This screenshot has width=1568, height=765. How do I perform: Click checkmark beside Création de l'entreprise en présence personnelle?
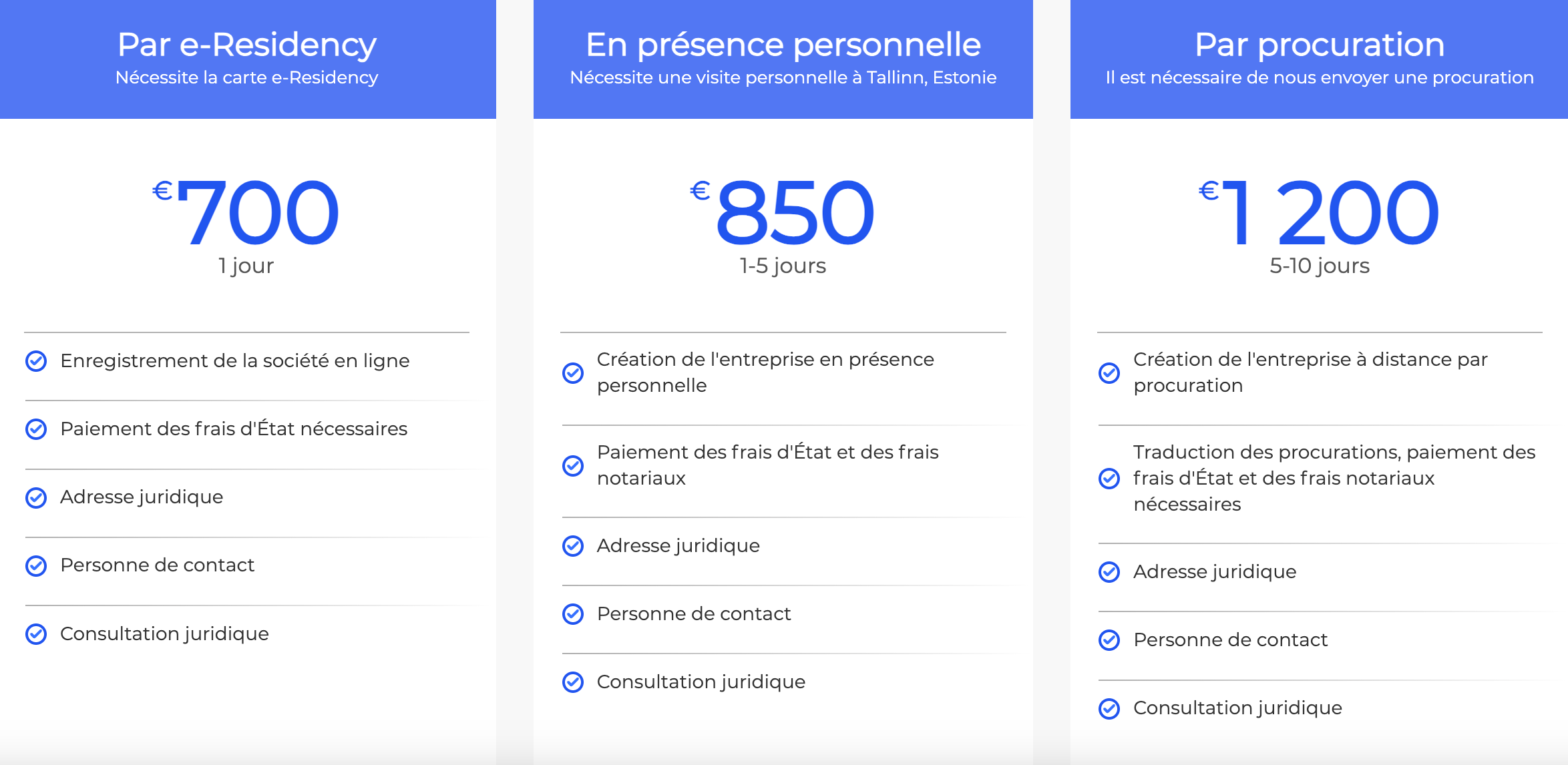[573, 372]
